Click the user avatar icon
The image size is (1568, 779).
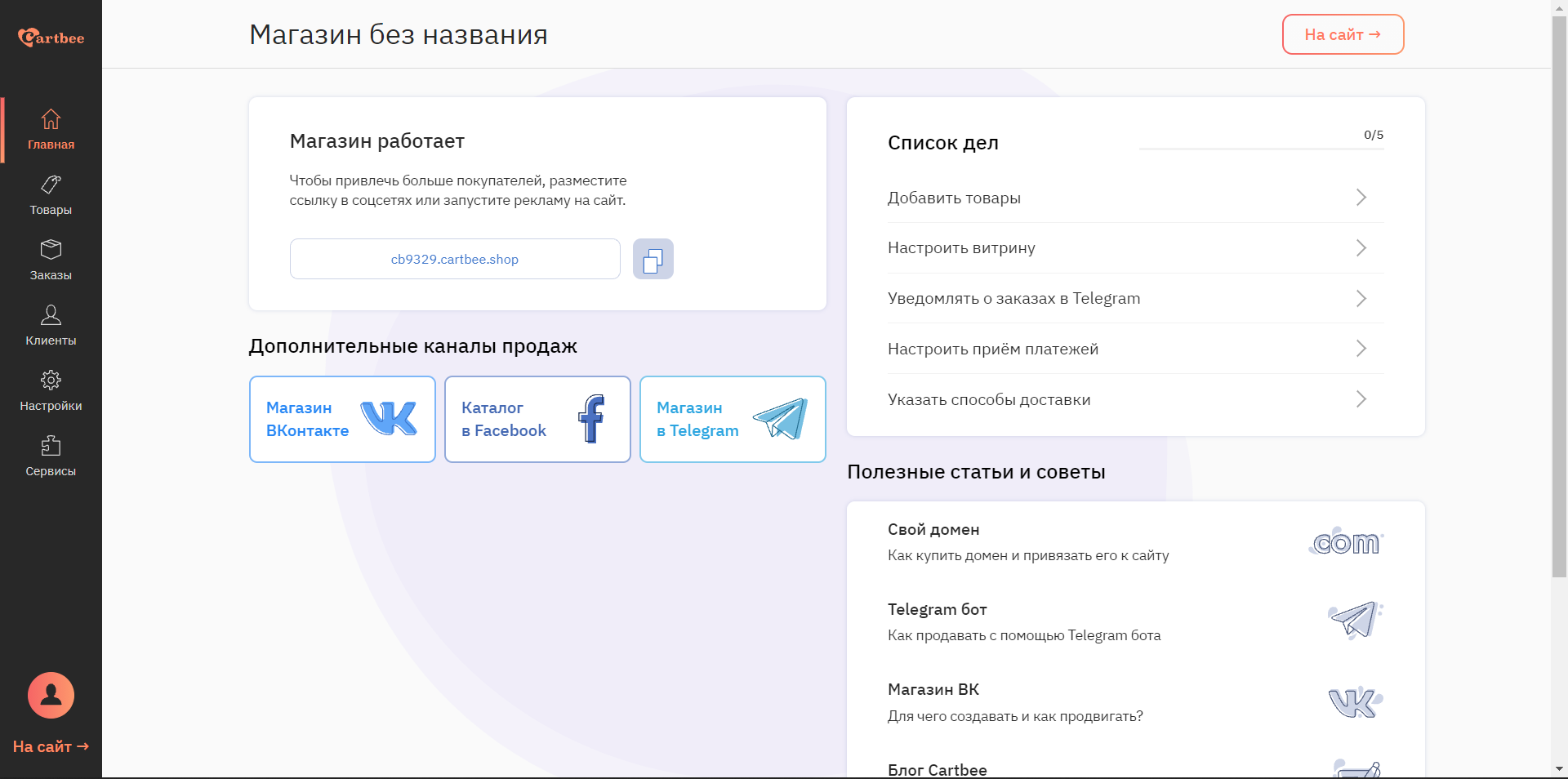[x=51, y=695]
